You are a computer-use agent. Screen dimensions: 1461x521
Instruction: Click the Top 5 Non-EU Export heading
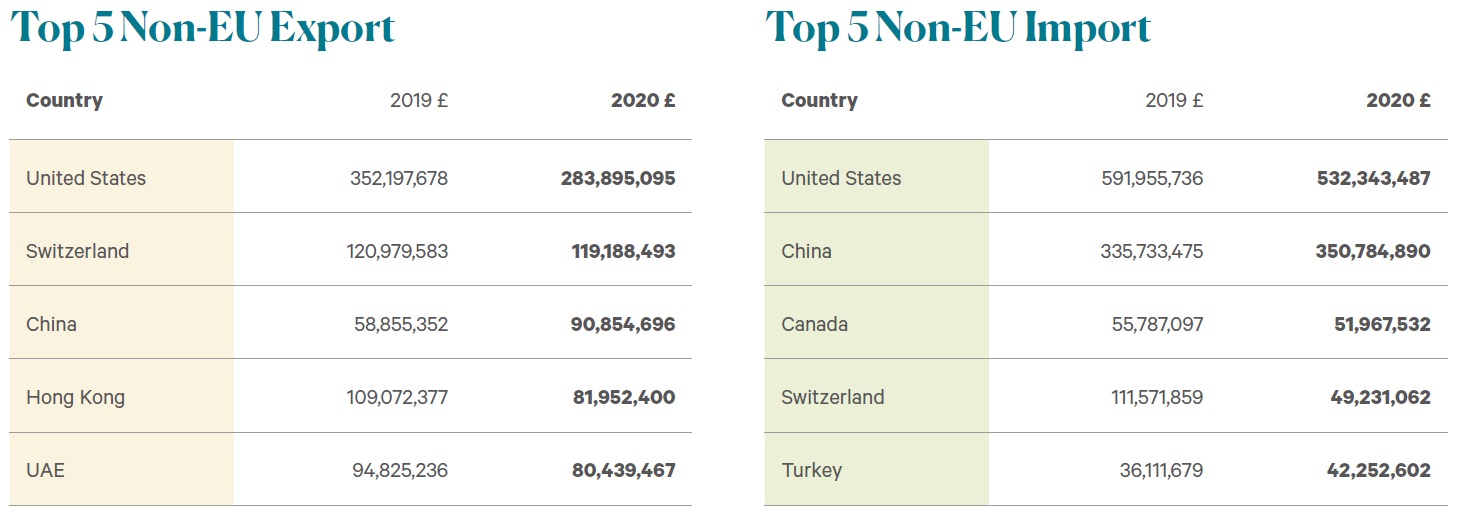point(203,28)
